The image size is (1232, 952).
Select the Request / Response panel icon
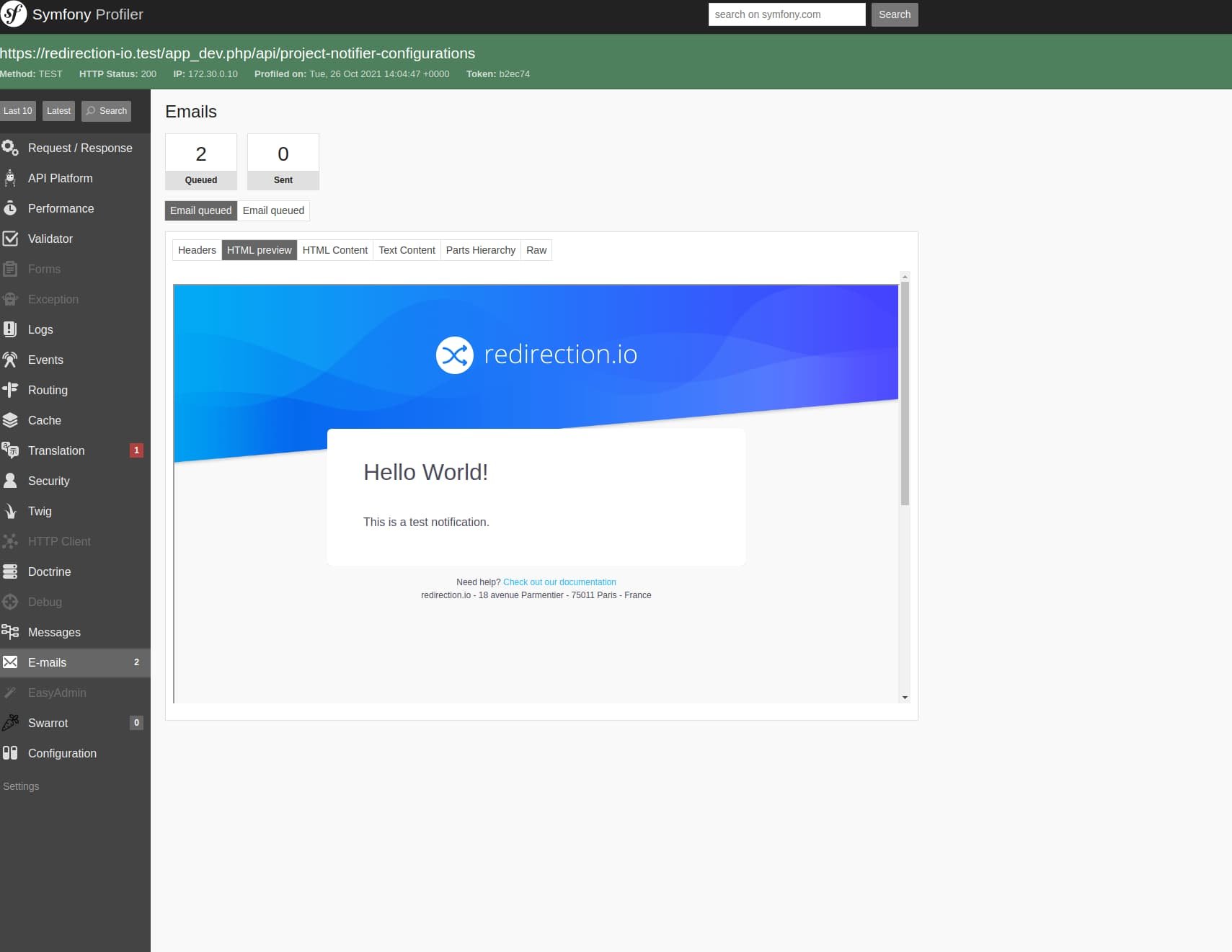pos(10,148)
